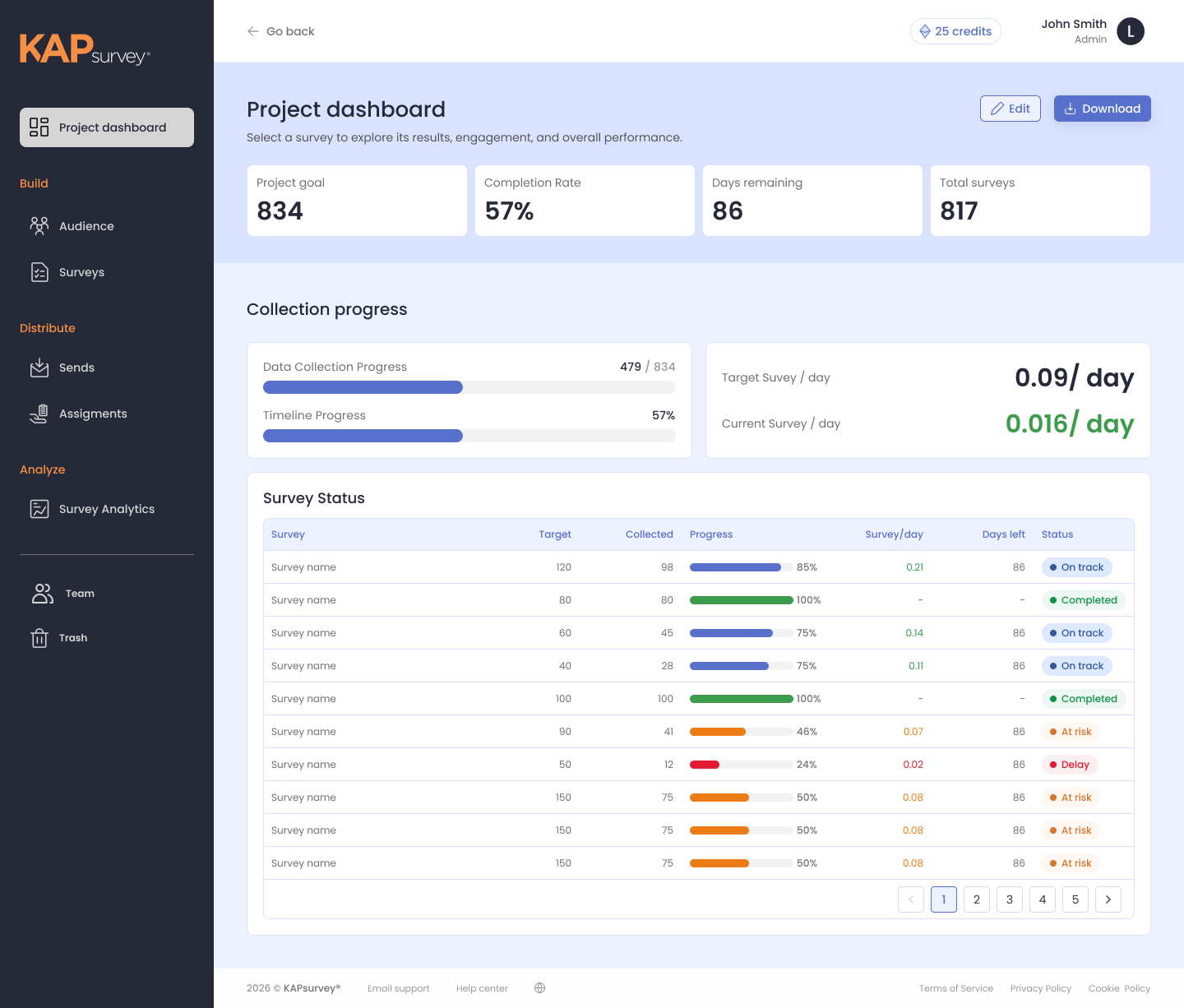Click Help center footer link
This screenshot has width=1184, height=1008.
click(482, 988)
